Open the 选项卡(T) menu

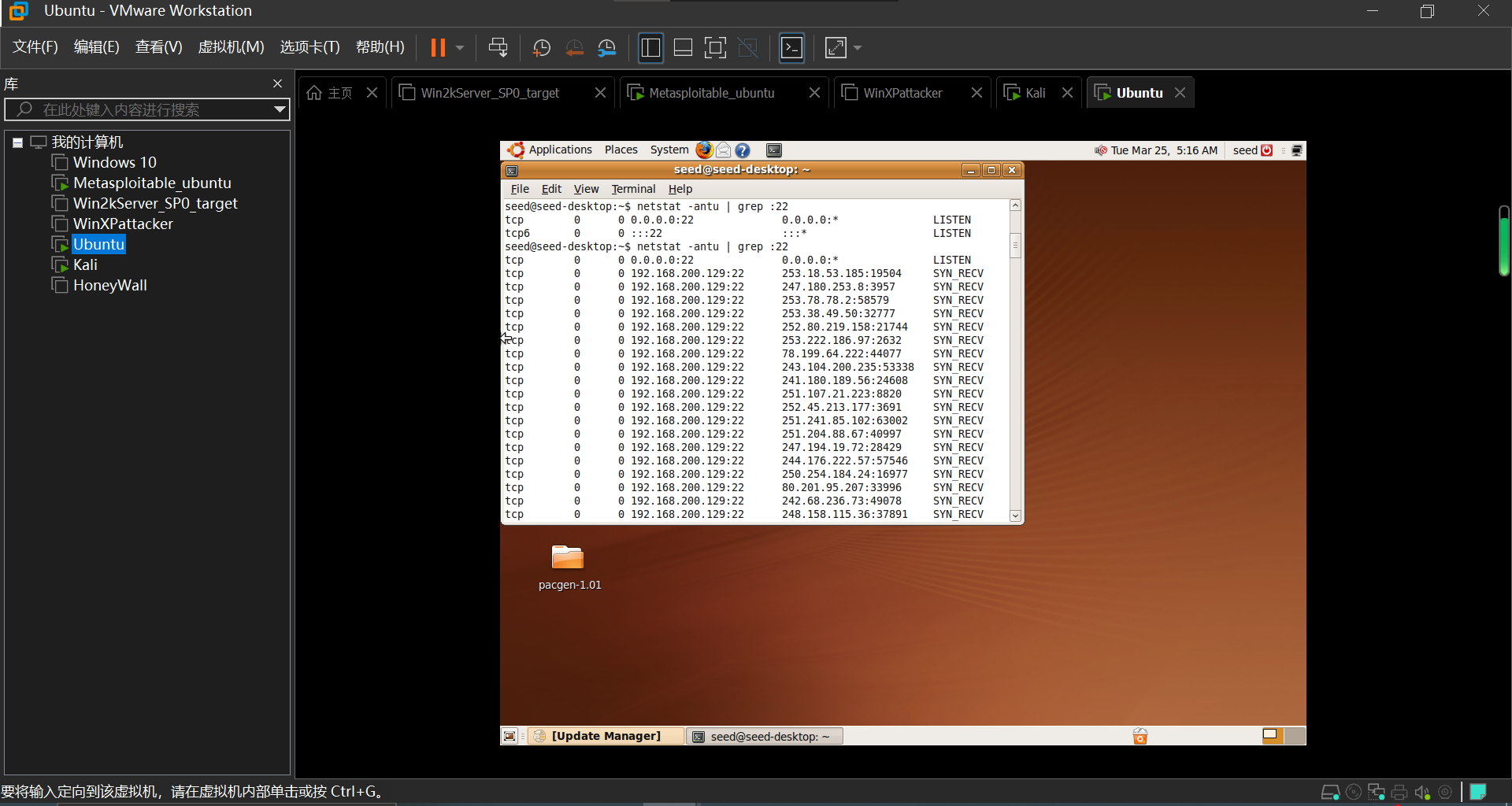point(309,47)
